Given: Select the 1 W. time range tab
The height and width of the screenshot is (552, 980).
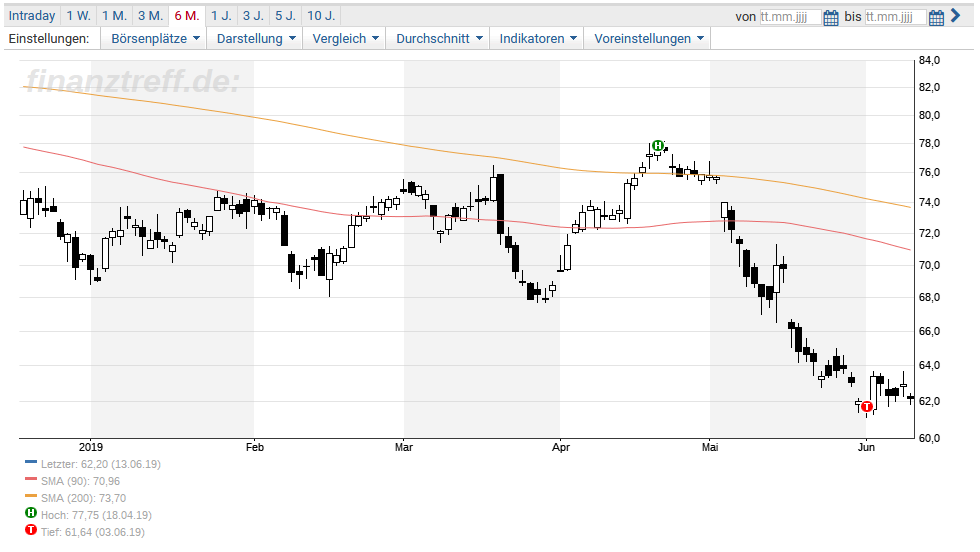Looking at the screenshot, I should [79, 16].
